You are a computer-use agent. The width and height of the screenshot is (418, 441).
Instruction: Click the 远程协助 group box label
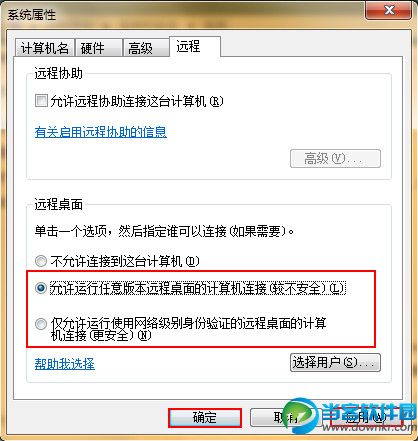tap(59, 74)
